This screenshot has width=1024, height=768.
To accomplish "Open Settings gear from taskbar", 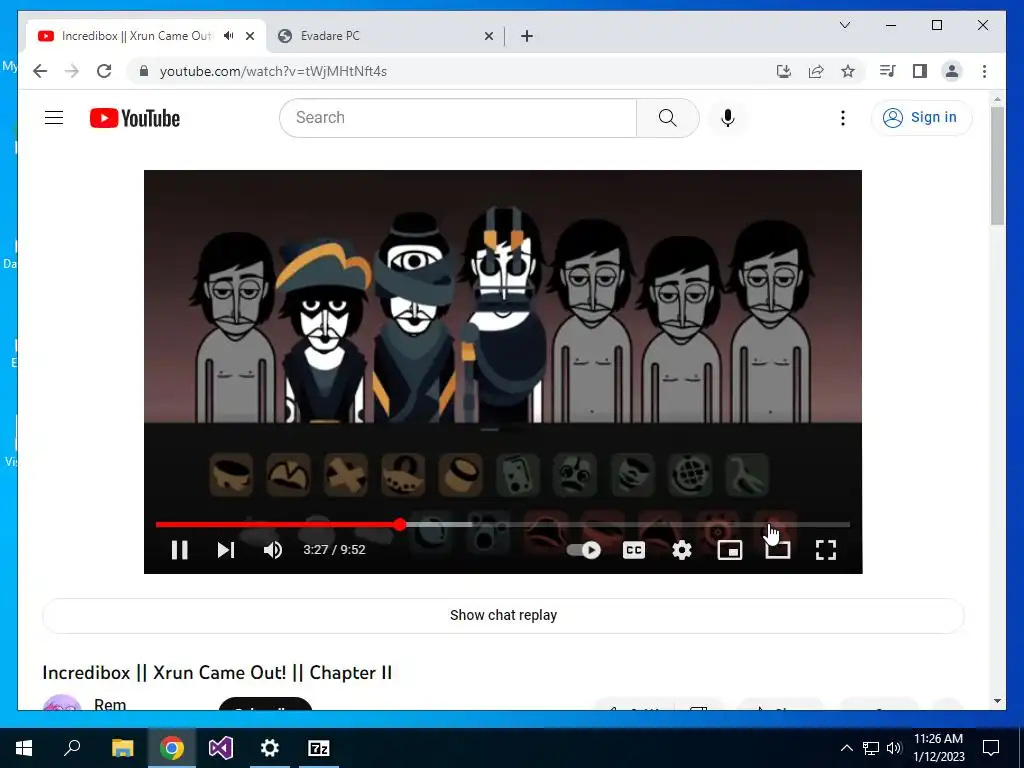I will point(270,748).
